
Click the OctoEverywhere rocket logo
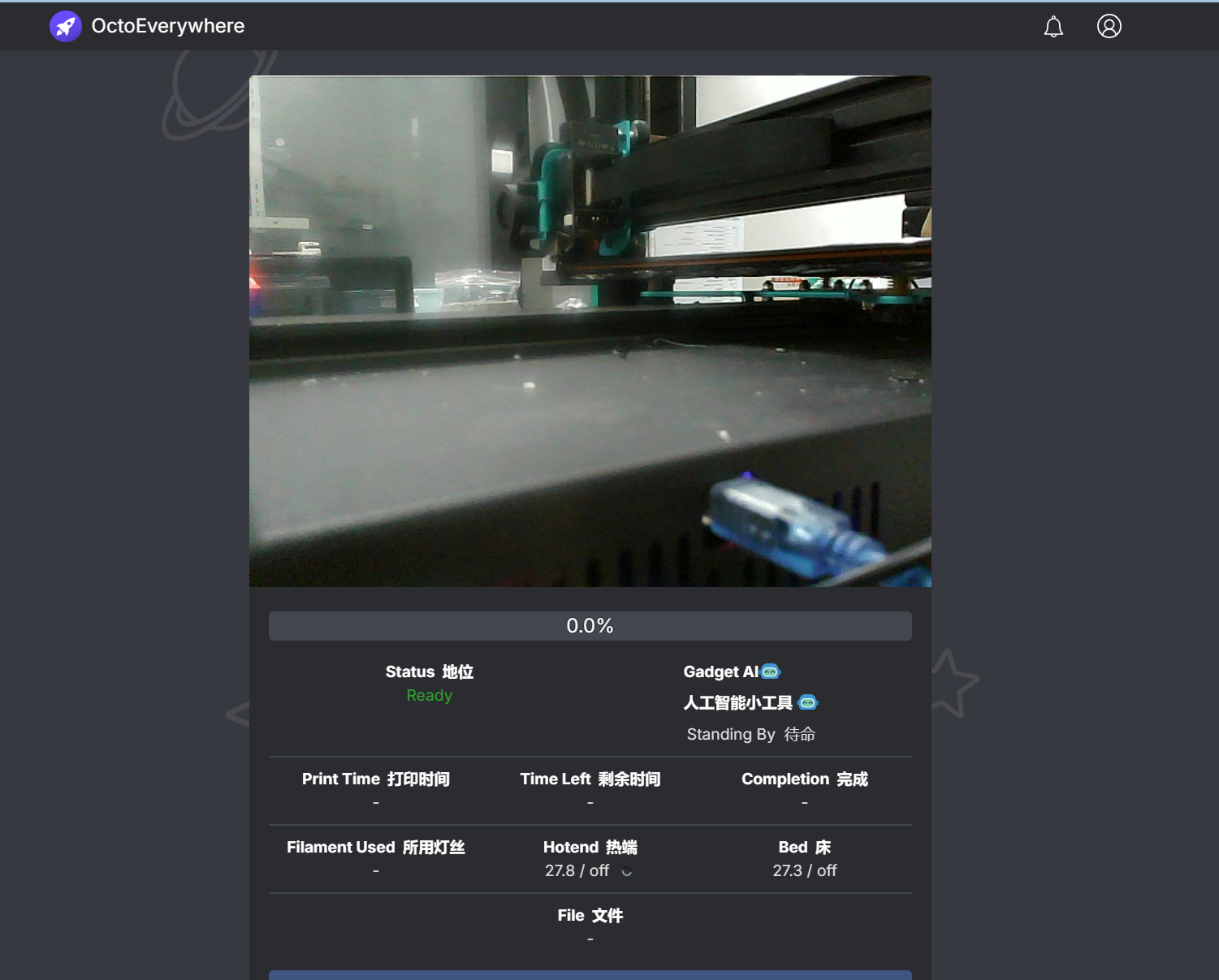(x=66, y=26)
